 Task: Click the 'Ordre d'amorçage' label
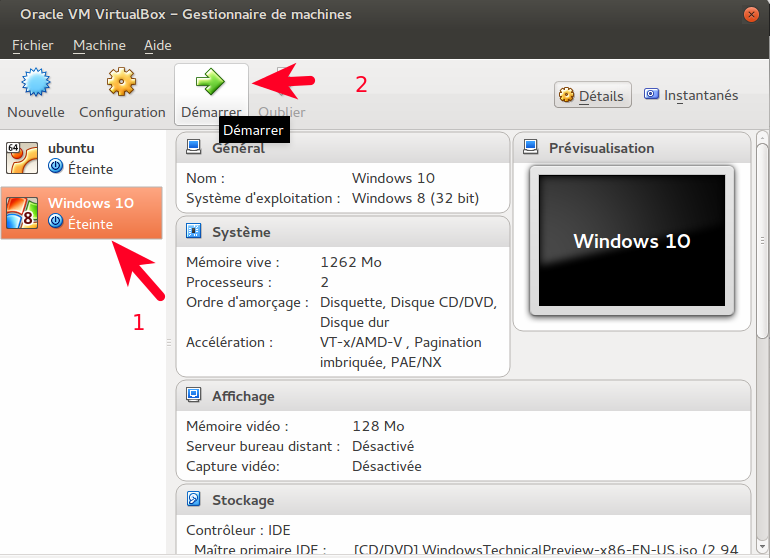(247, 303)
